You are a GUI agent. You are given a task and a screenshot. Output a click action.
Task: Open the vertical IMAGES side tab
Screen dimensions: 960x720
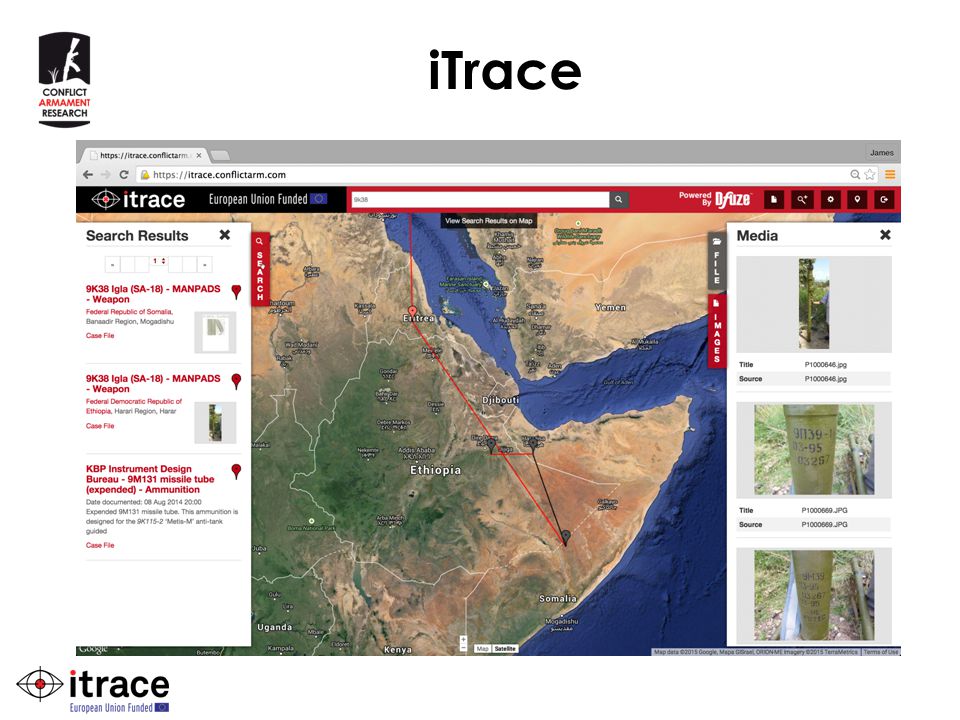[716, 331]
